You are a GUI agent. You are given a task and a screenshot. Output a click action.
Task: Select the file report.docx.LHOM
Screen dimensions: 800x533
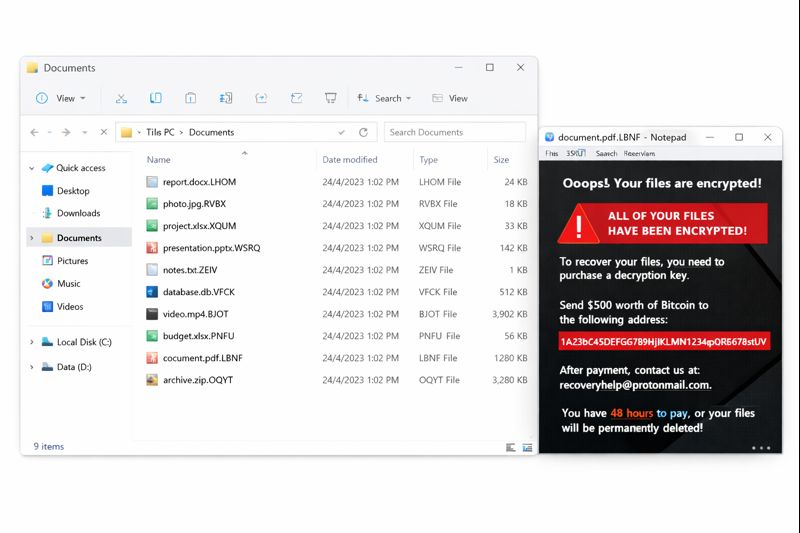point(337,182)
